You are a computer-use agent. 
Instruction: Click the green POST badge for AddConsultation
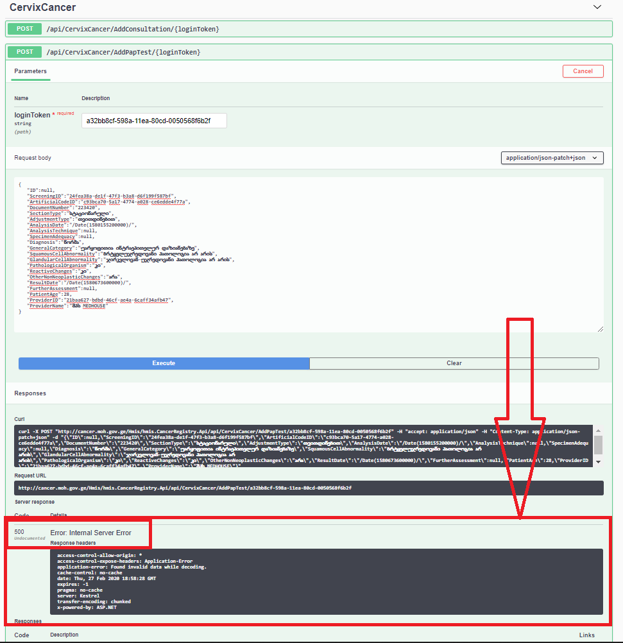click(23, 29)
